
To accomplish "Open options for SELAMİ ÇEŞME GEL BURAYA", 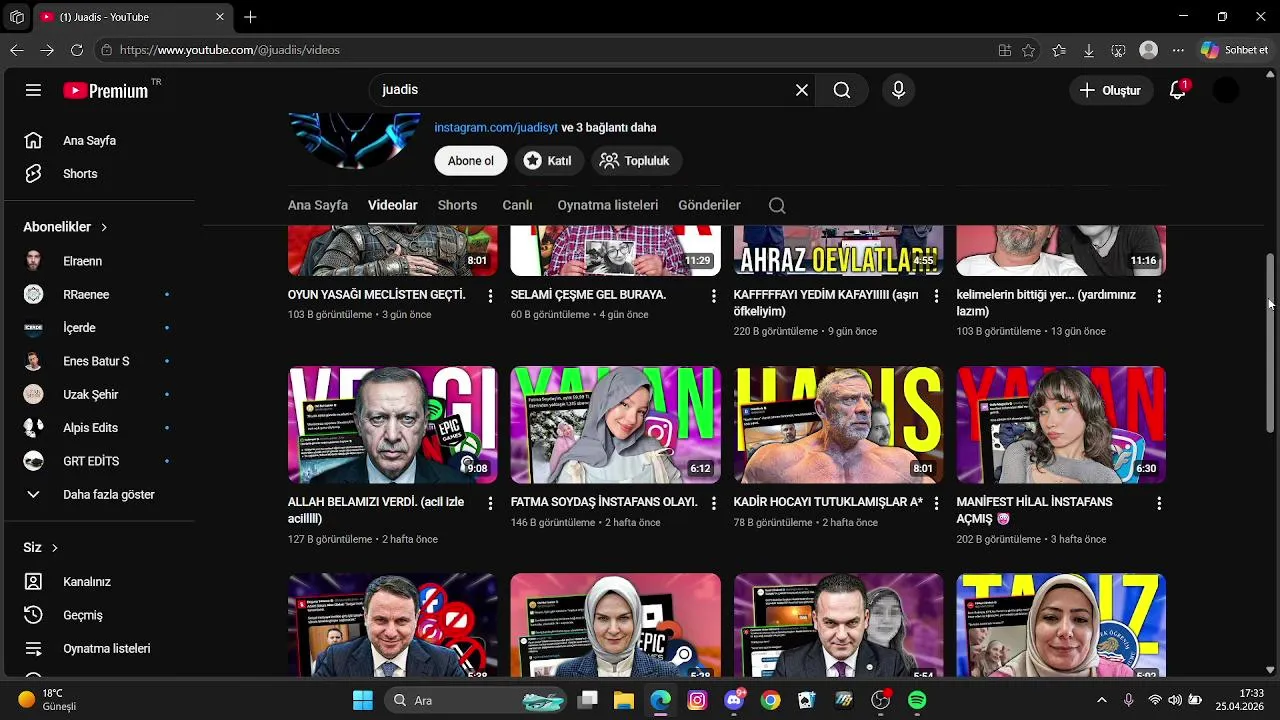I will coord(713,296).
